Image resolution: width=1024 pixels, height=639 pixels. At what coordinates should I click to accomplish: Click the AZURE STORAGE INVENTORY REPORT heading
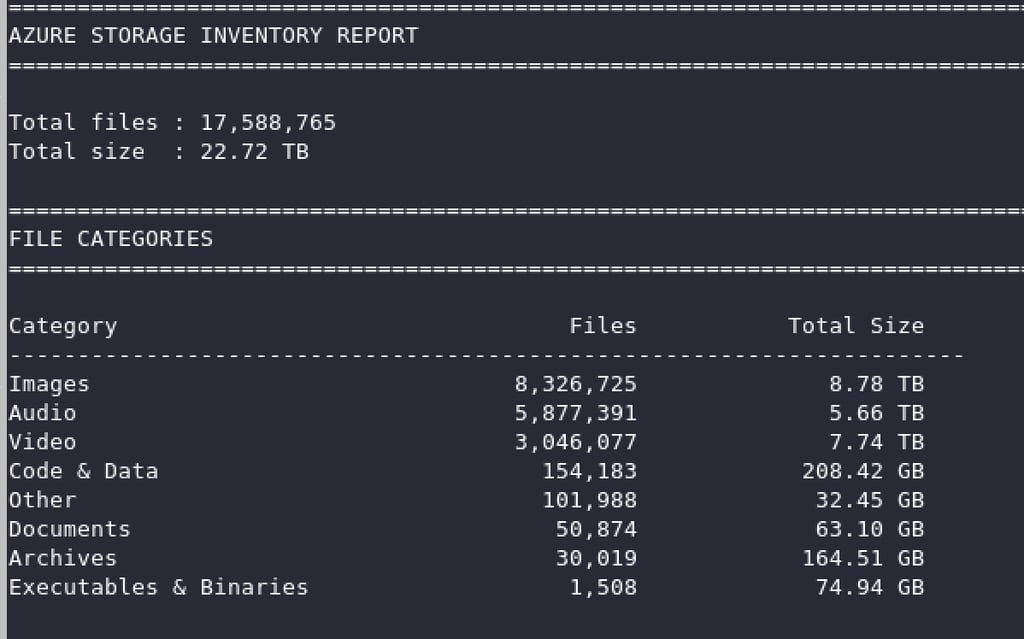pos(214,35)
